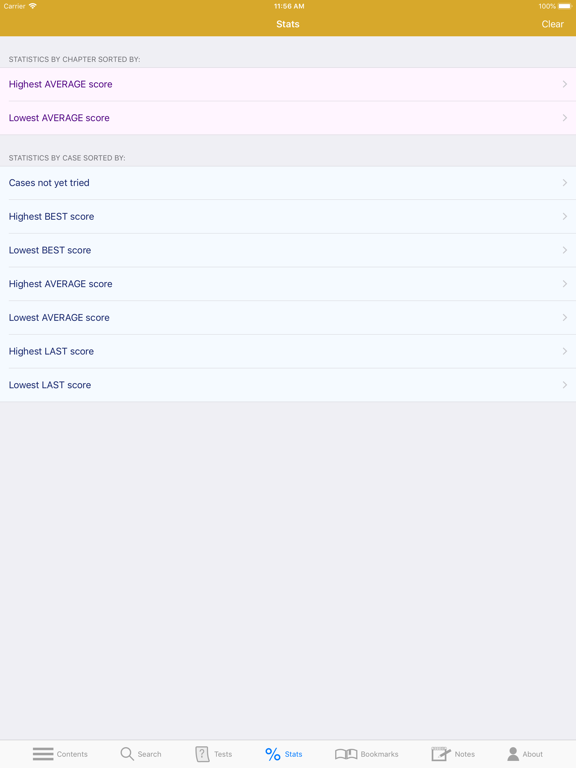Tap the battery indicator icon
576x768 pixels.
(565, 6)
